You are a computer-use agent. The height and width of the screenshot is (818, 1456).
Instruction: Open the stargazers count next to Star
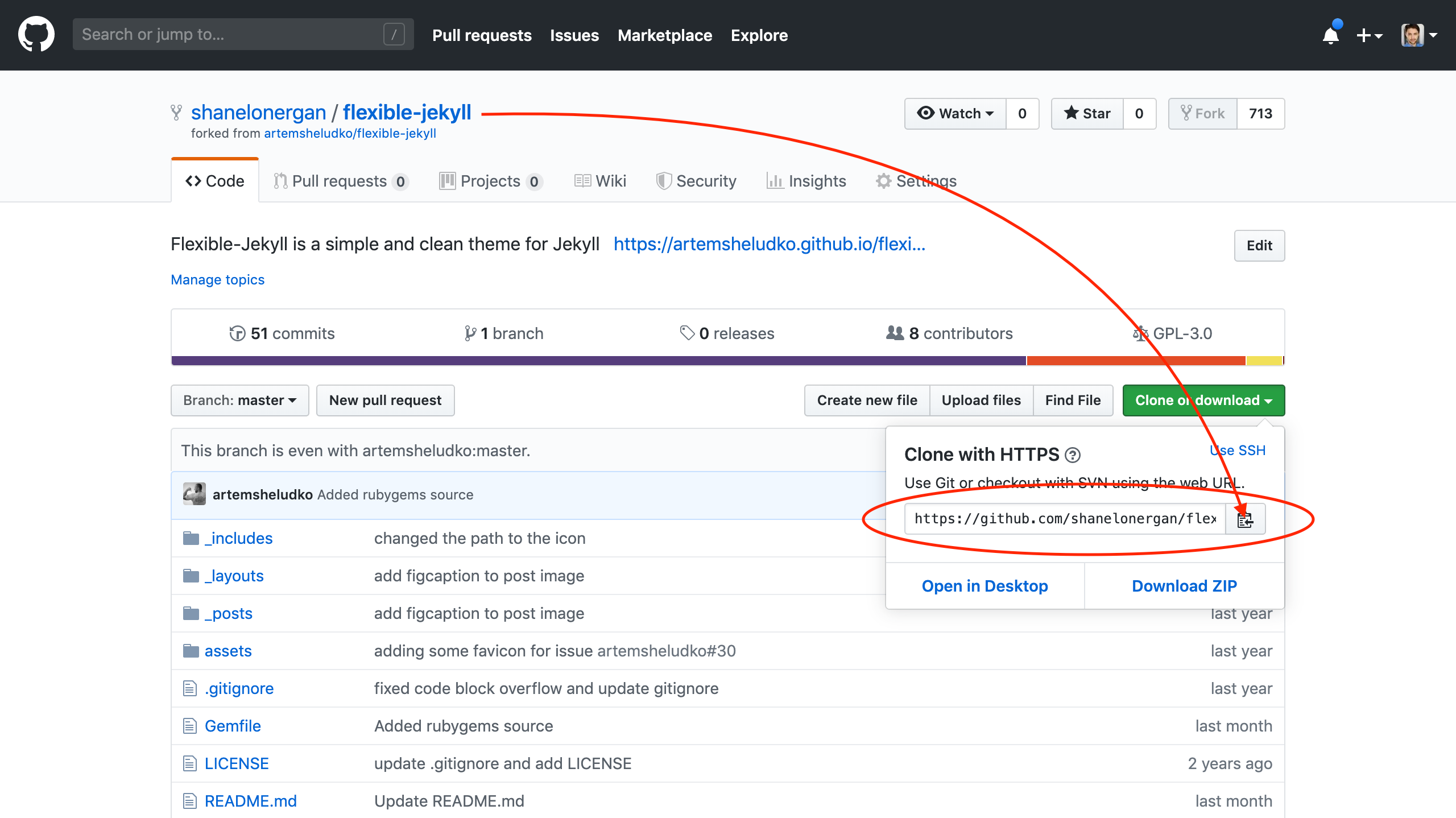point(1139,113)
